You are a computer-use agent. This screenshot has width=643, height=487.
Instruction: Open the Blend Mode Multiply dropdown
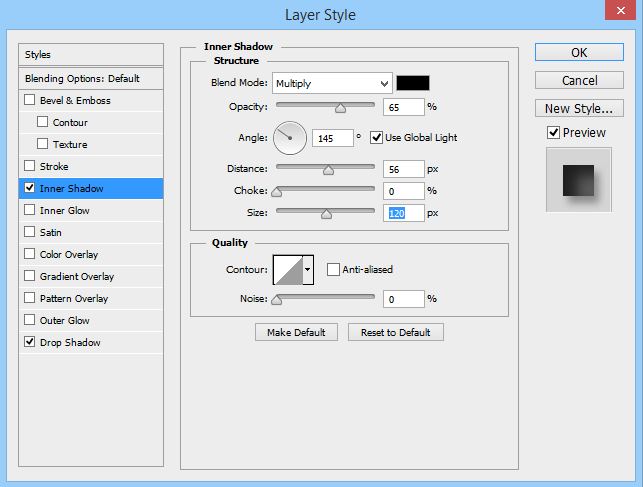332,83
